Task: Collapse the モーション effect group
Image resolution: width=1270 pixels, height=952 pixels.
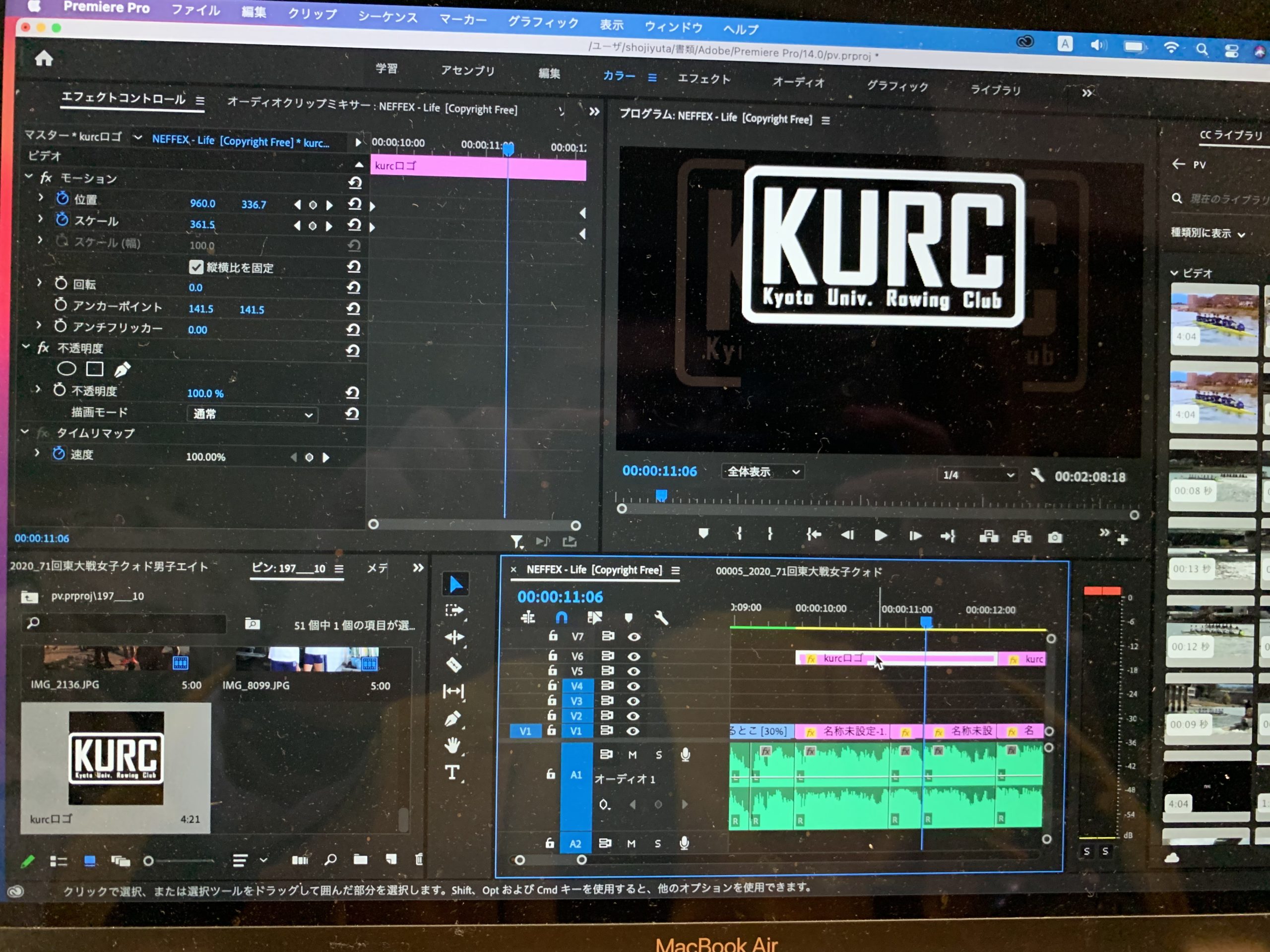Action: tap(29, 177)
